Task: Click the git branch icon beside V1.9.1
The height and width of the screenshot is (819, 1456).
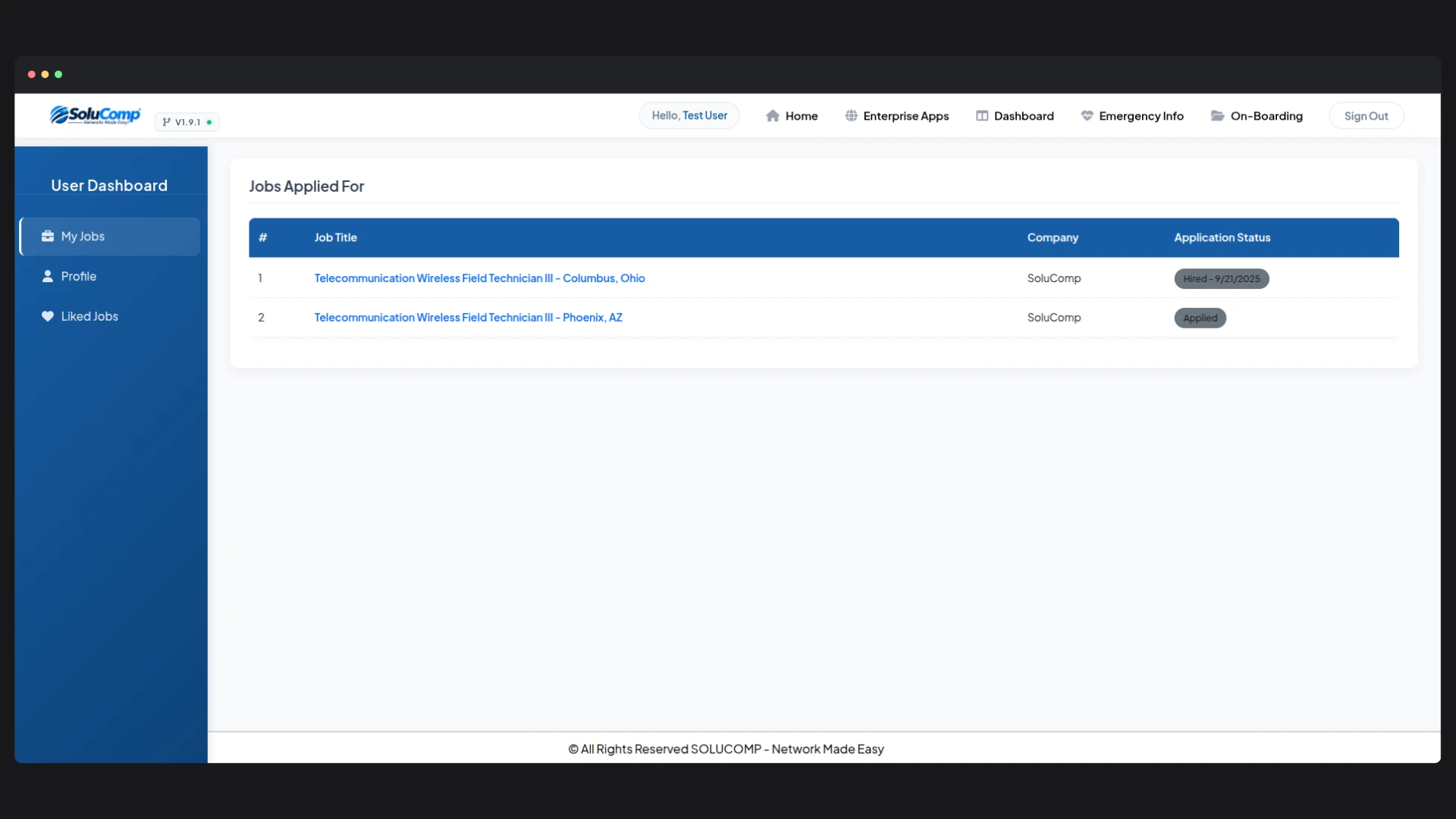Action: coord(166,122)
